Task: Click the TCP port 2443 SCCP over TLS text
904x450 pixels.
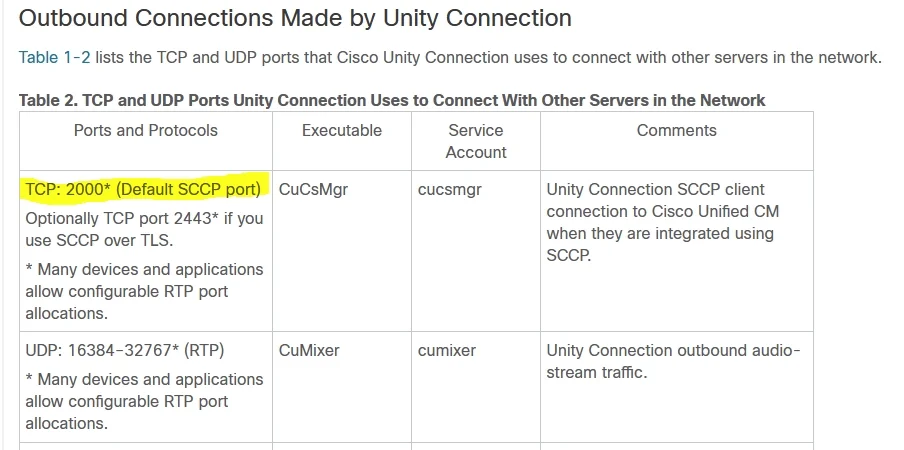Action: [144, 229]
